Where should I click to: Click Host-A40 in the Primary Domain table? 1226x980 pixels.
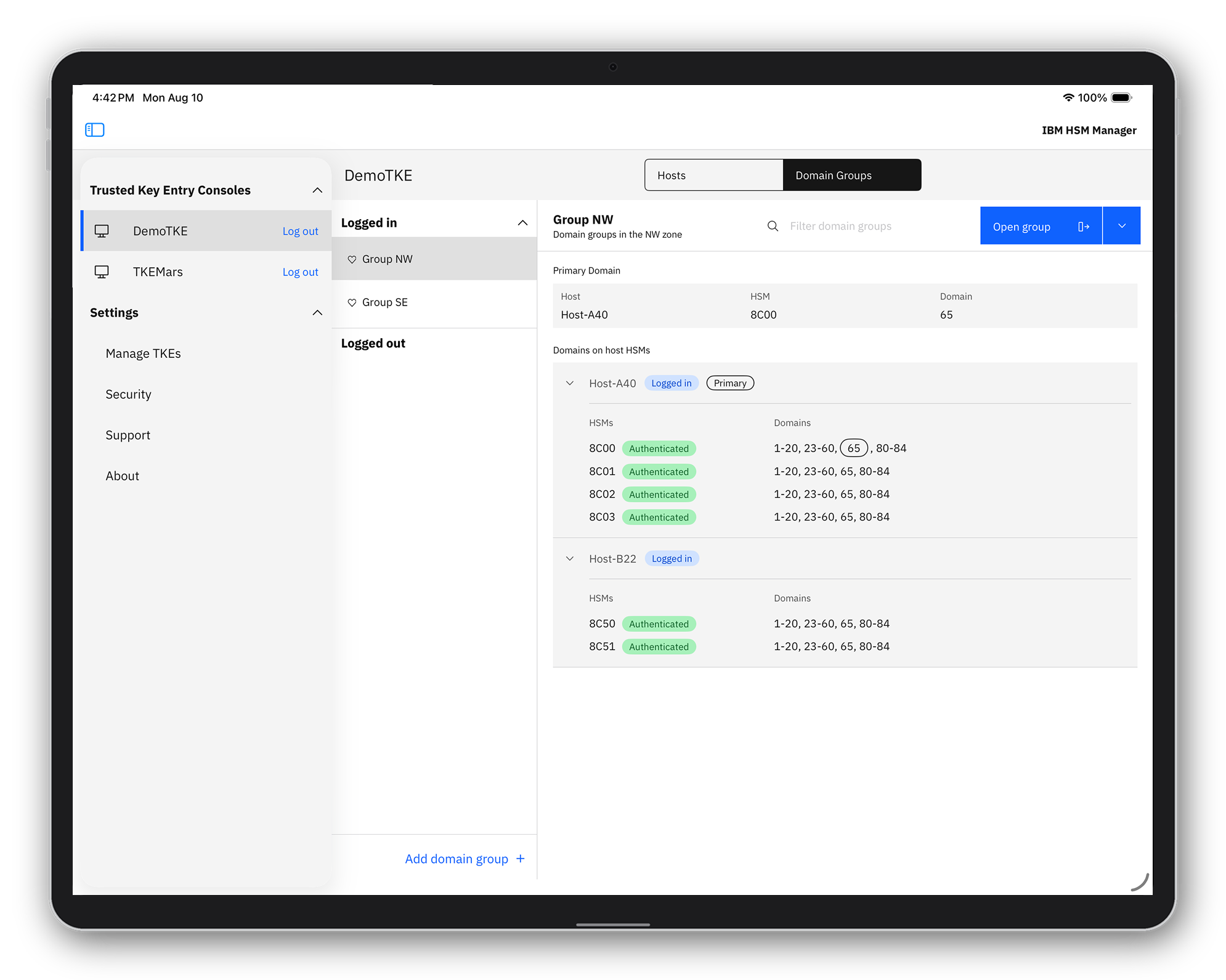click(584, 315)
